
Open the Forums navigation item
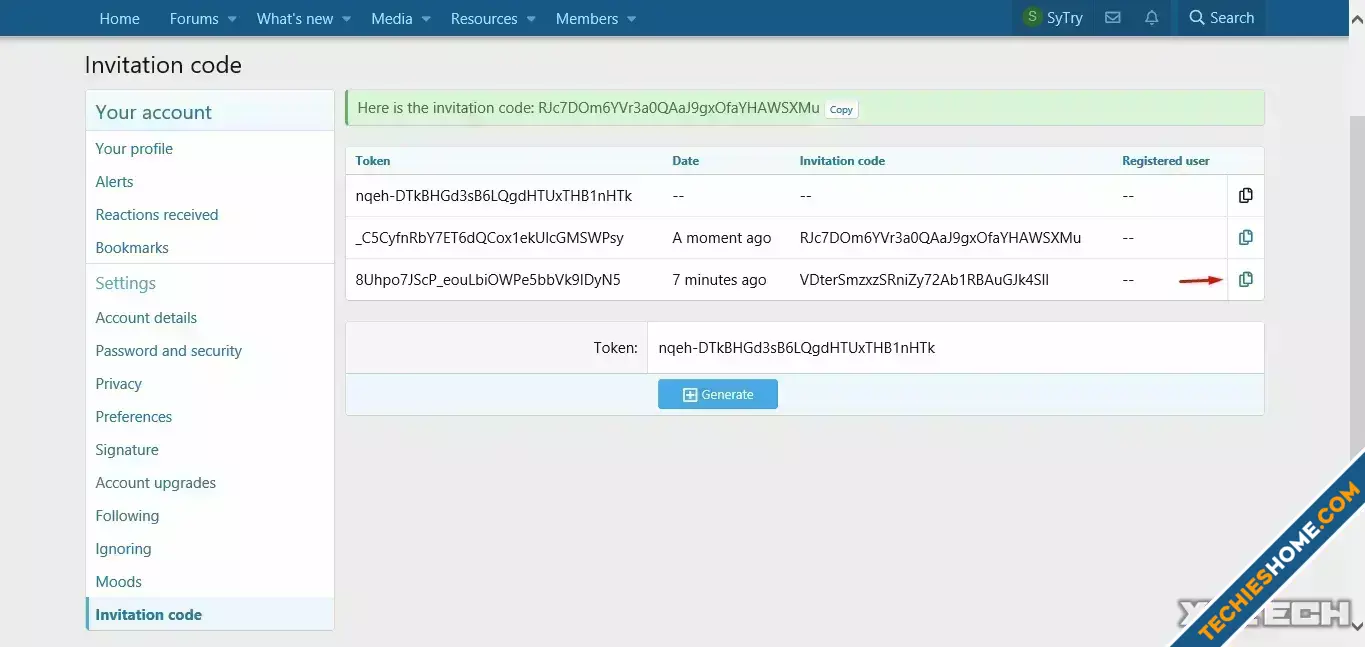(x=194, y=18)
